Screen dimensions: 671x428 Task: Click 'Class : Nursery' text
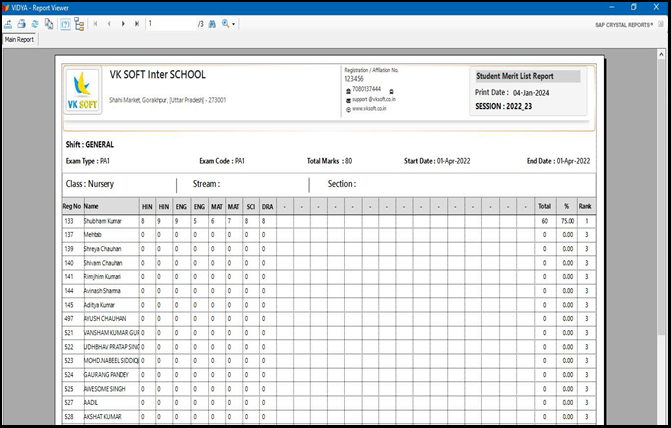point(89,184)
